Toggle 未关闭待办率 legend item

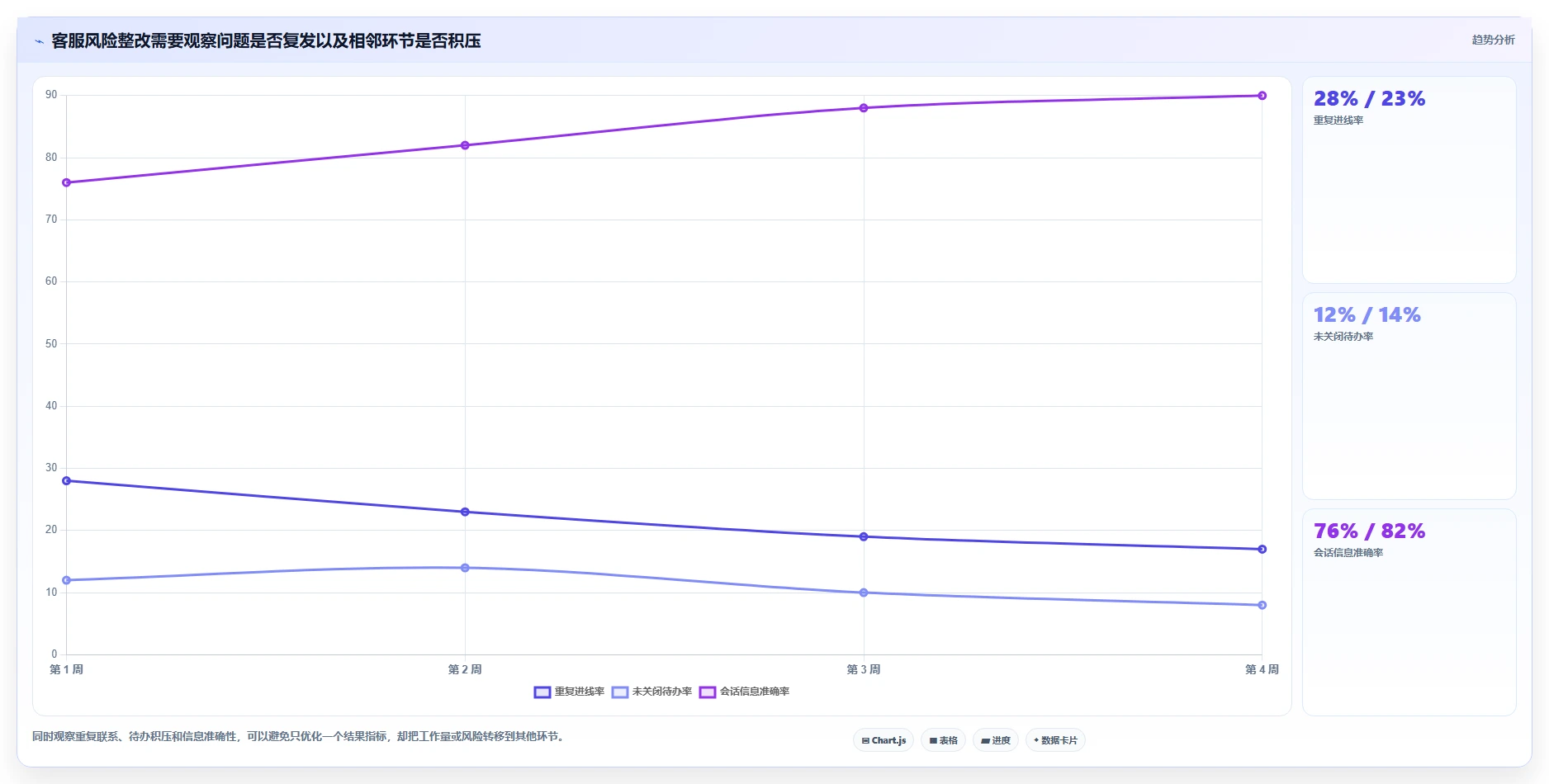coord(652,692)
